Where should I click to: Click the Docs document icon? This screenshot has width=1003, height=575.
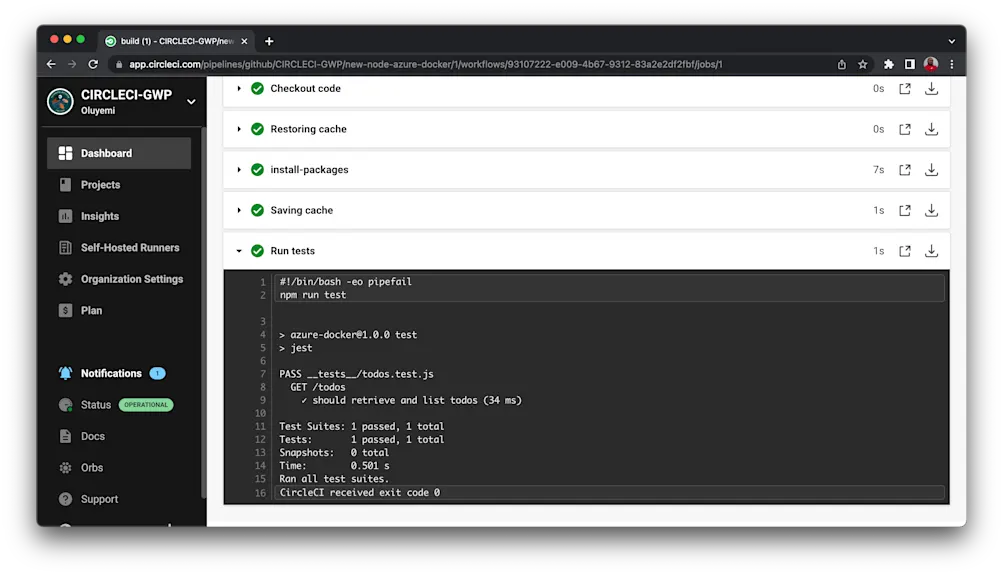[65, 436]
